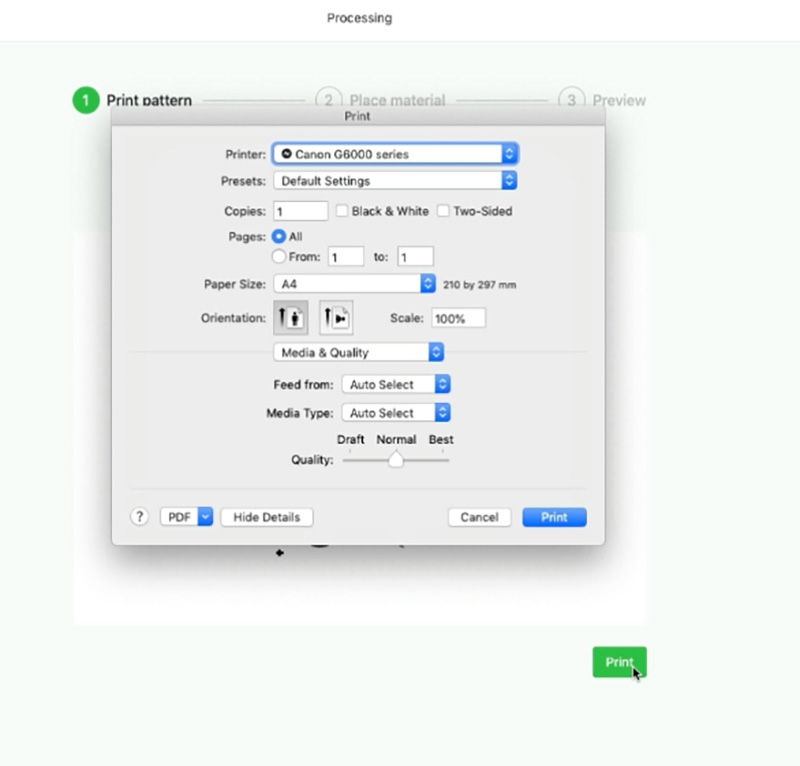Screen dimensions: 800x766
Task: Select the From page range radio button
Action: pyautogui.click(x=279, y=257)
